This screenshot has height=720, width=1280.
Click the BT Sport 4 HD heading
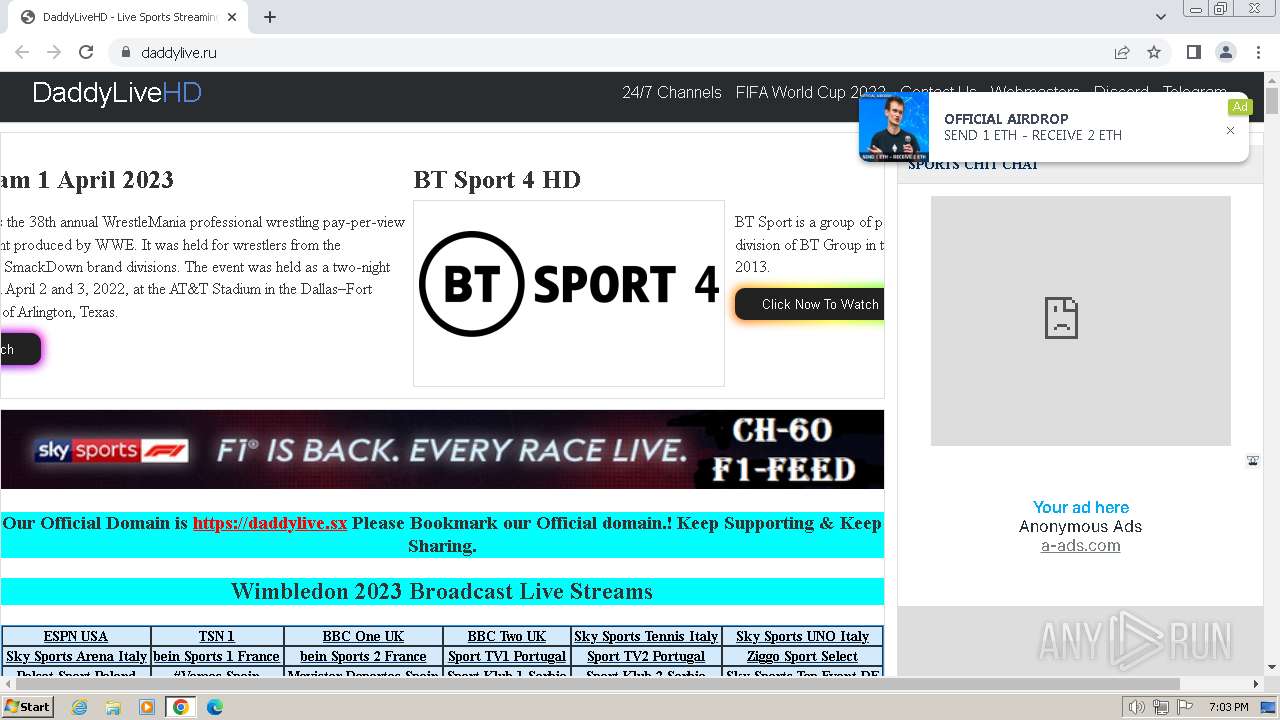pos(497,180)
